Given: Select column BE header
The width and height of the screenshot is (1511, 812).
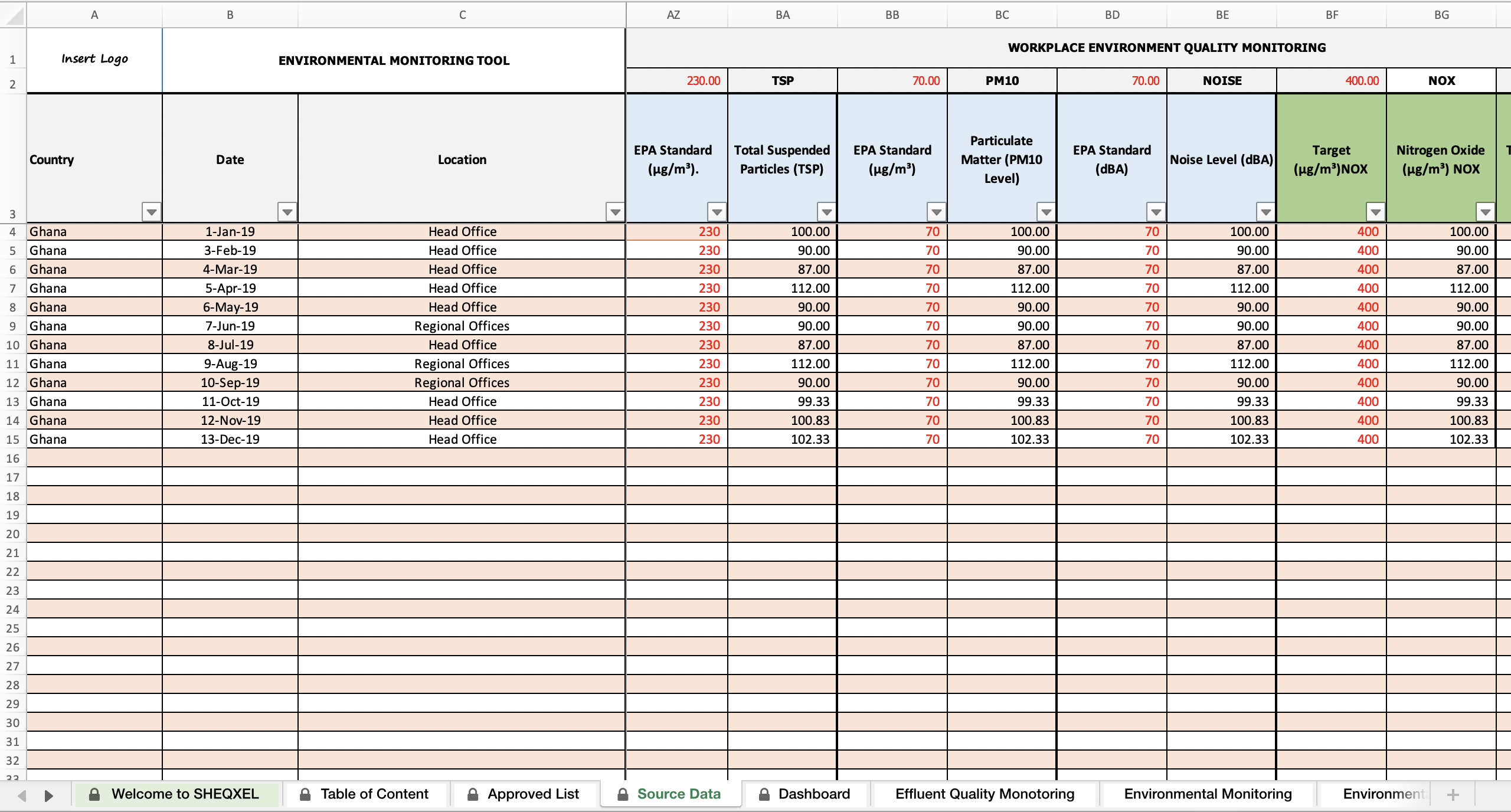Looking at the screenshot, I should click(x=1222, y=15).
